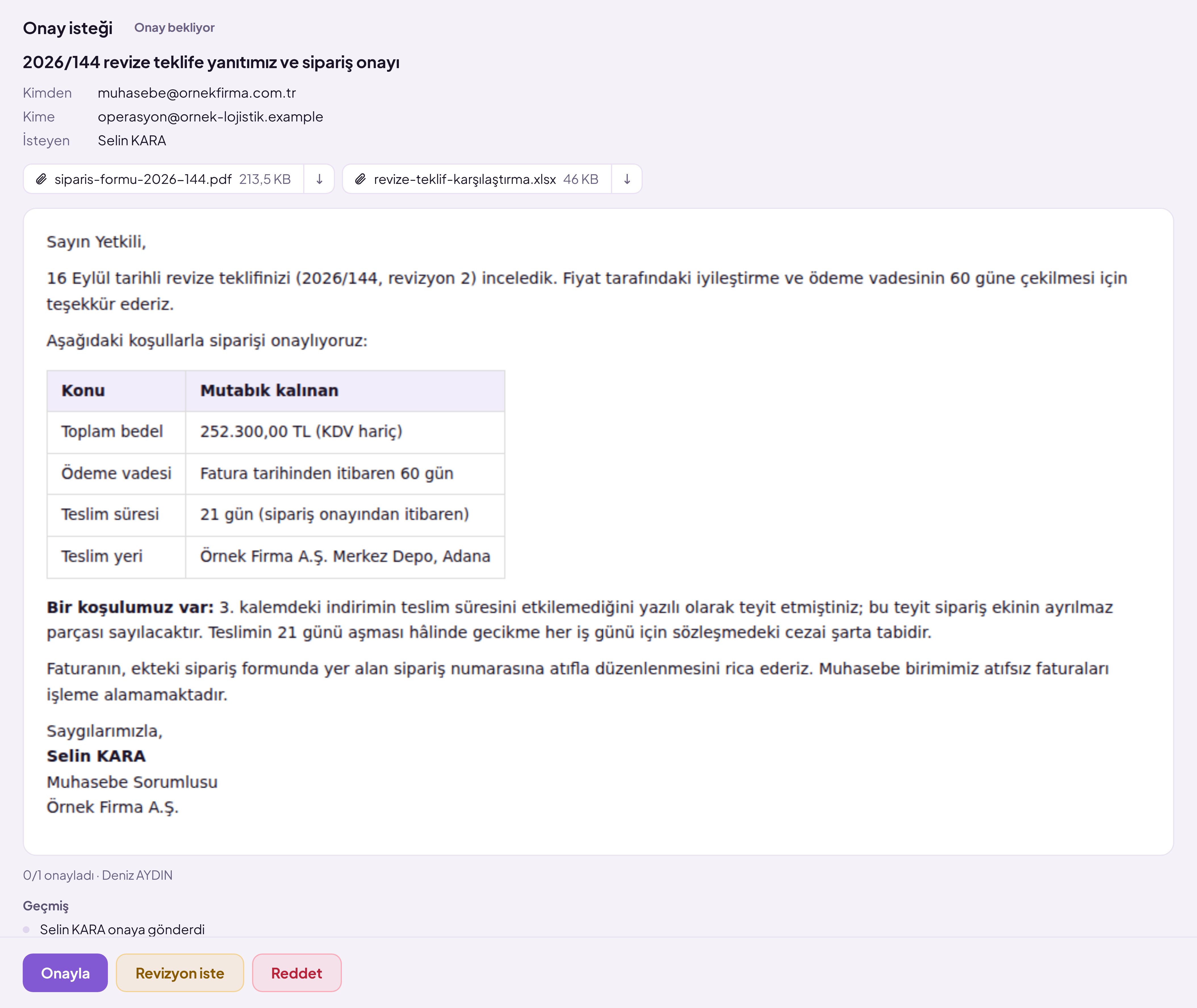Click the Onay isteği page title

tap(68, 28)
